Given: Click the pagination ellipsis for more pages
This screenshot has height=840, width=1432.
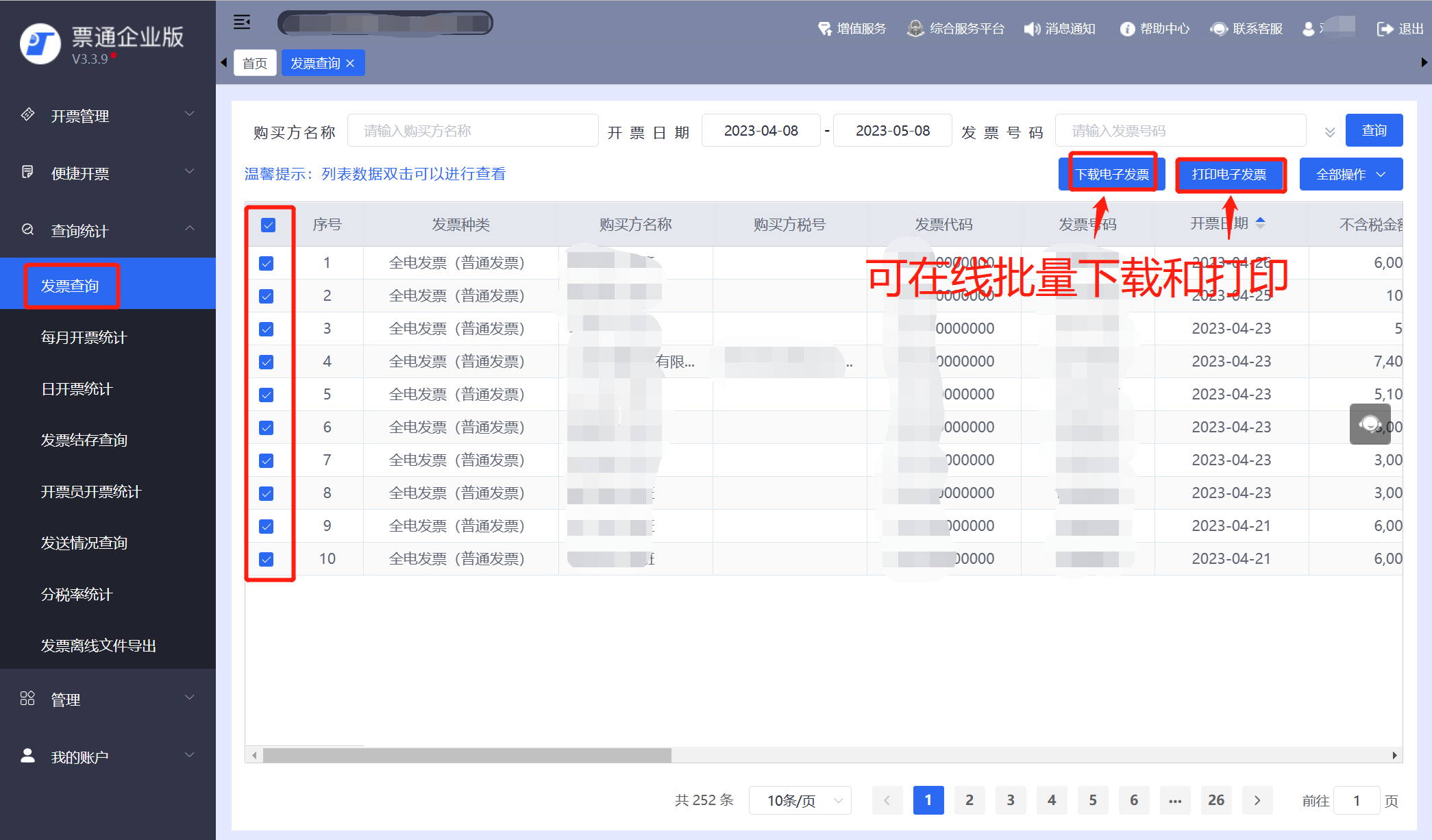Looking at the screenshot, I should [1175, 800].
